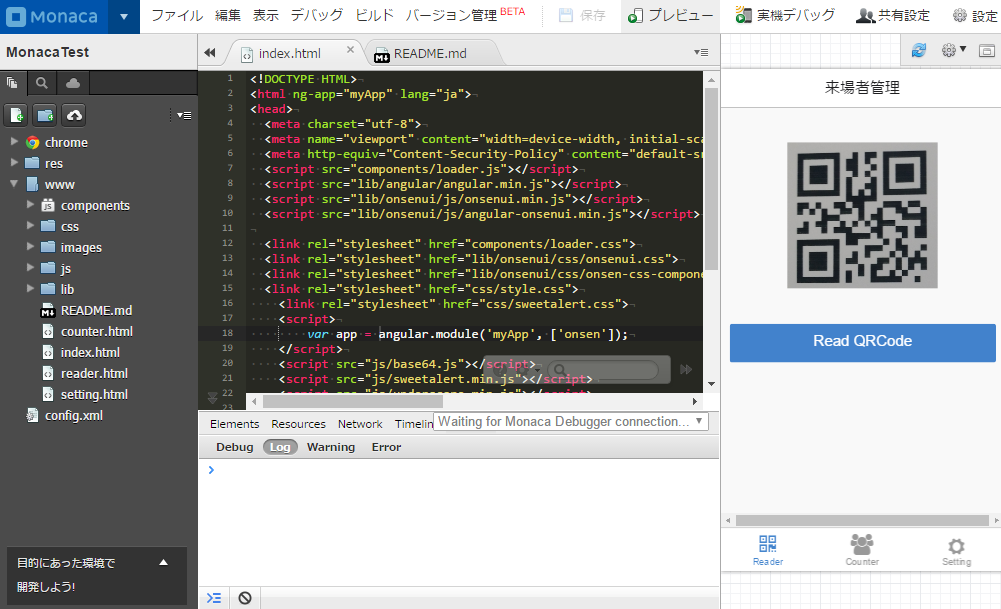
Task: Clear the console log
Action: click(x=244, y=598)
